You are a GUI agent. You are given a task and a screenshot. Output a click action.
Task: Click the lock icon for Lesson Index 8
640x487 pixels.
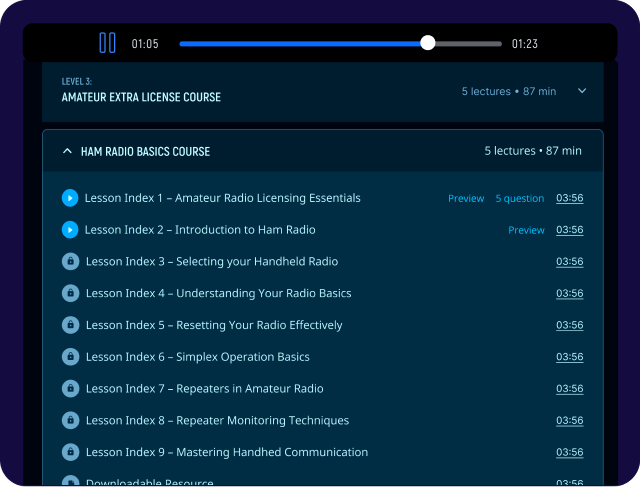(70, 420)
